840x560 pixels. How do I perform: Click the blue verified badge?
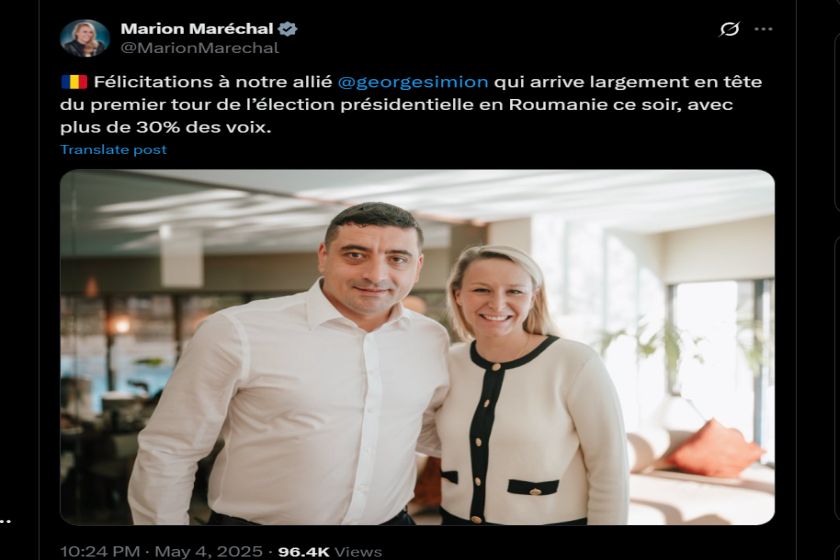[288, 29]
